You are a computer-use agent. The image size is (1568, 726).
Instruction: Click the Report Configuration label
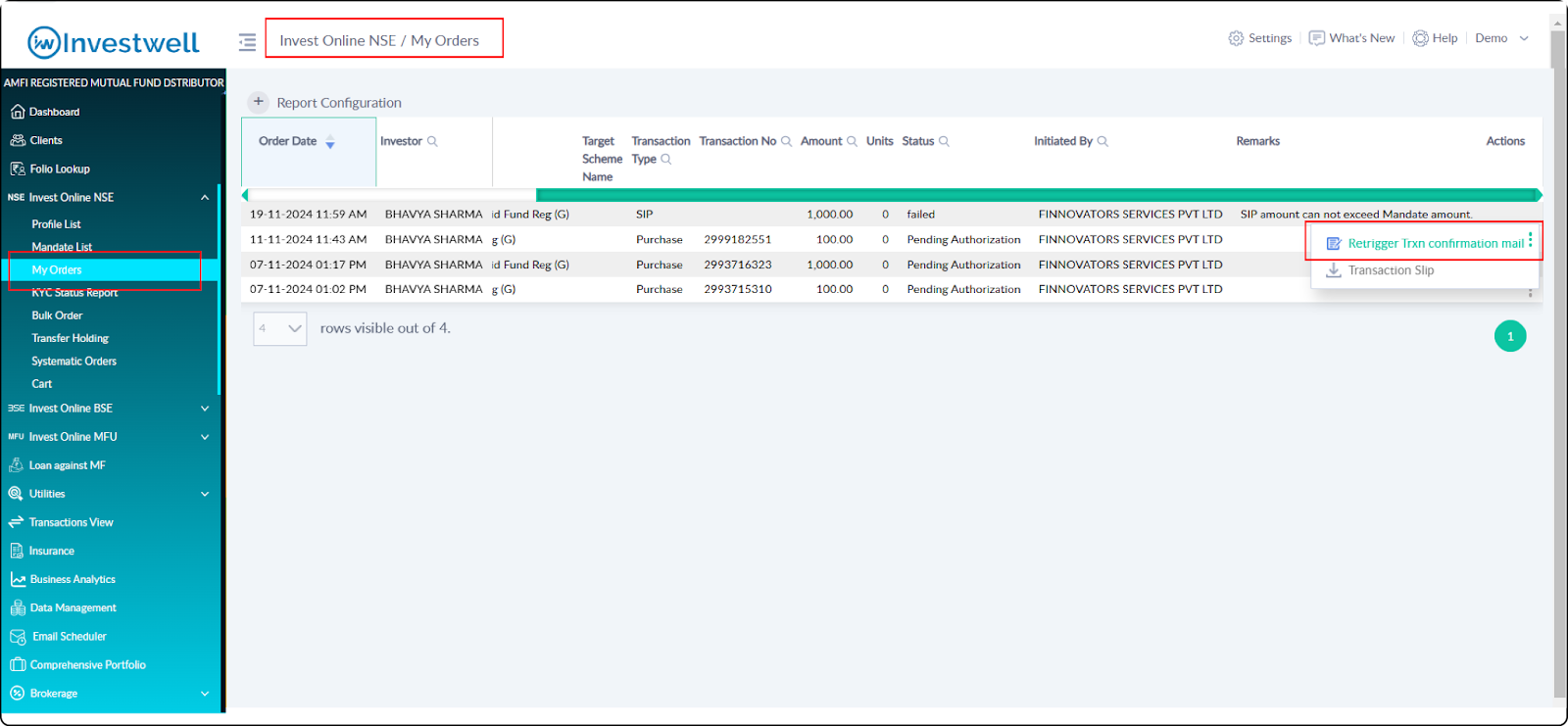click(x=339, y=103)
